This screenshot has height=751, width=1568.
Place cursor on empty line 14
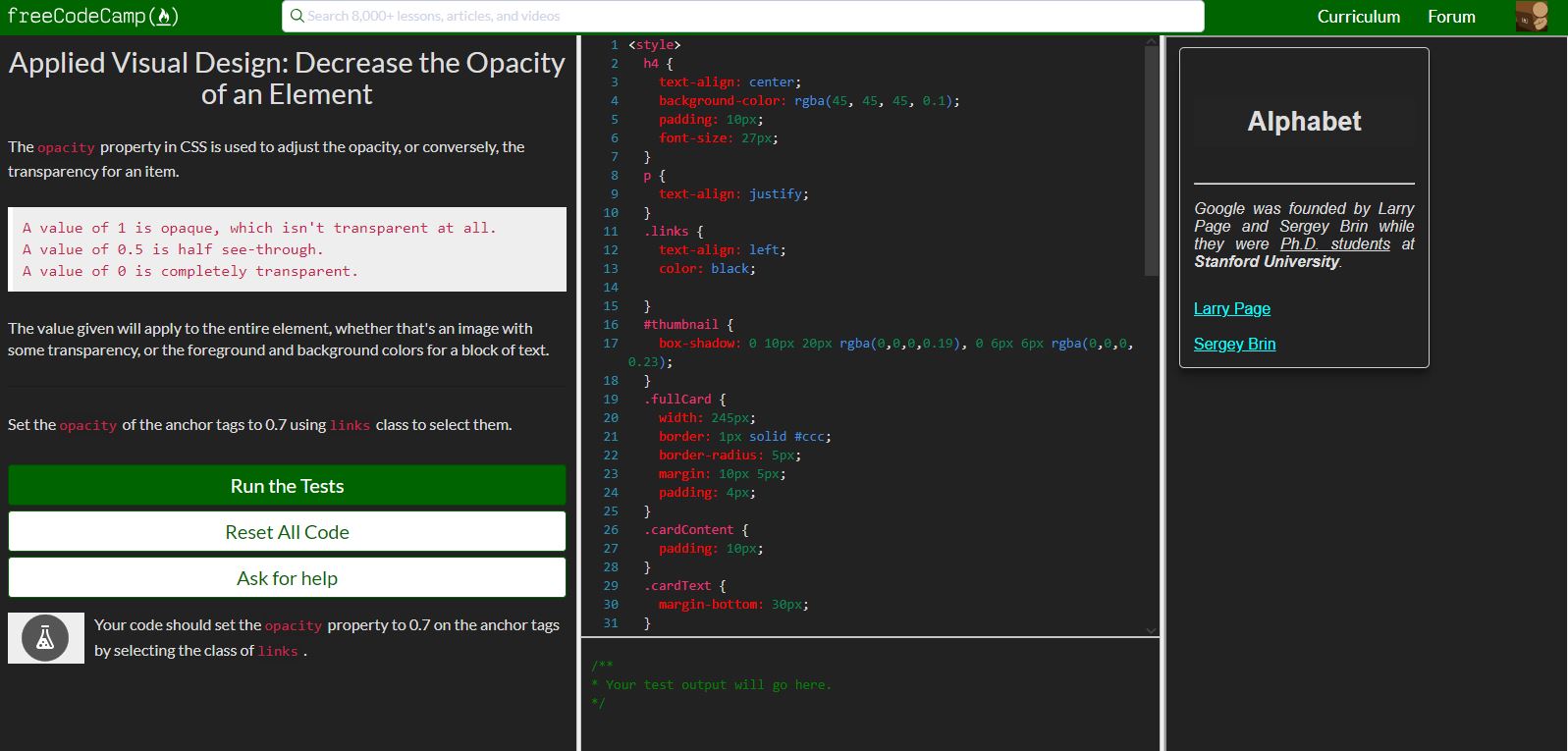pyautogui.click(x=884, y=287)
